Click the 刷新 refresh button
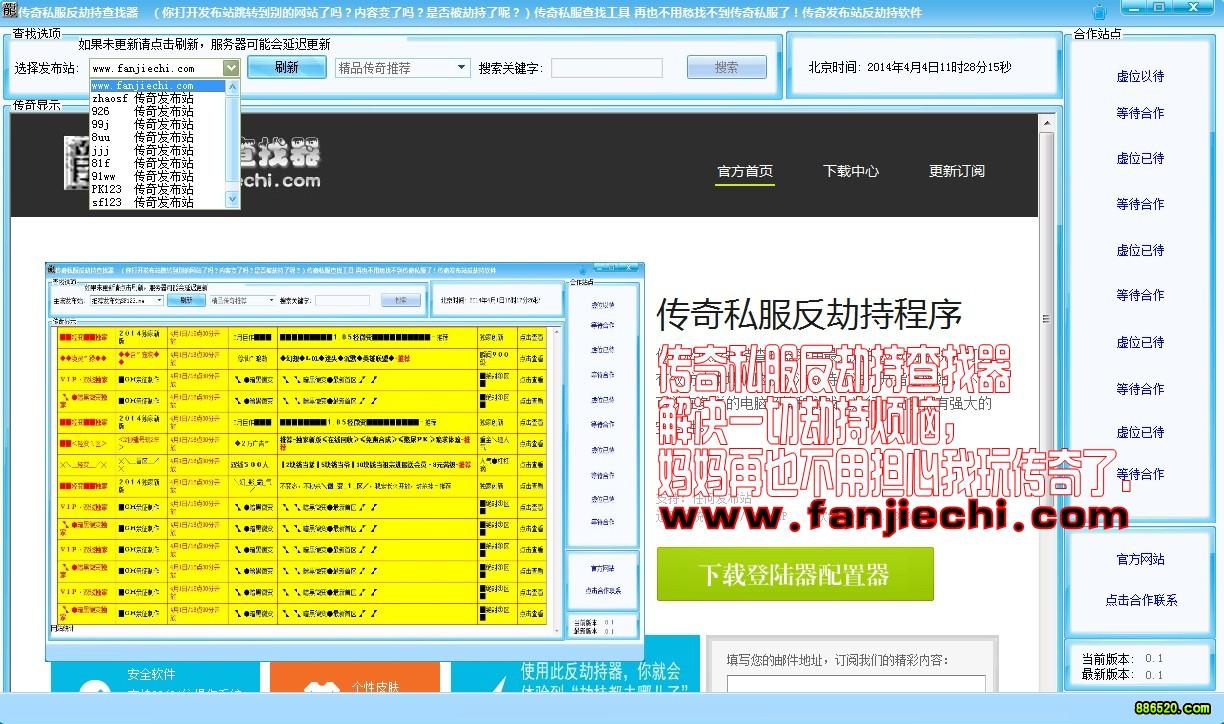1224x724 pixels. (286, 67)
